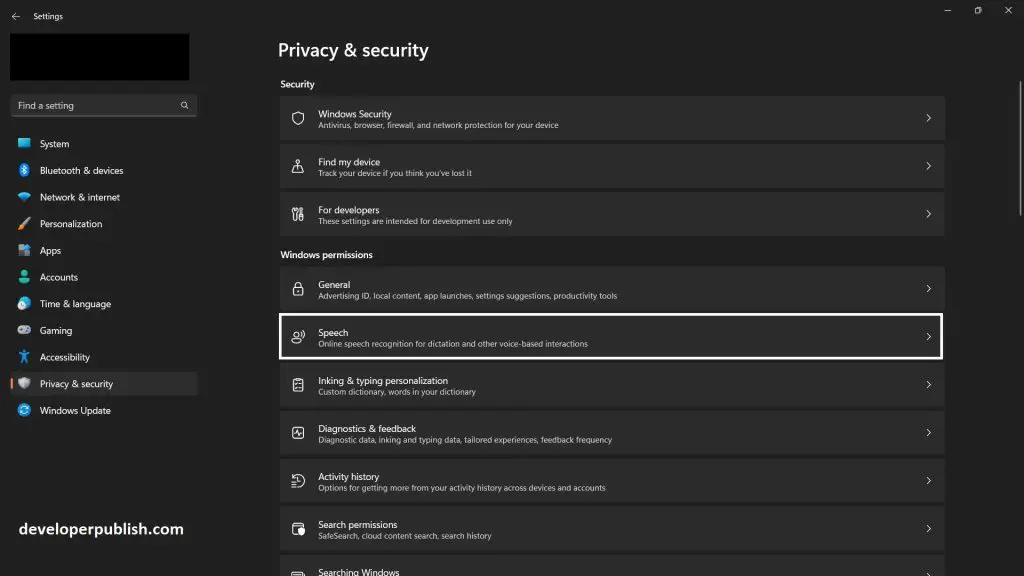Open Diagnostics & feedback title
1024x576 pixels.
367,428
